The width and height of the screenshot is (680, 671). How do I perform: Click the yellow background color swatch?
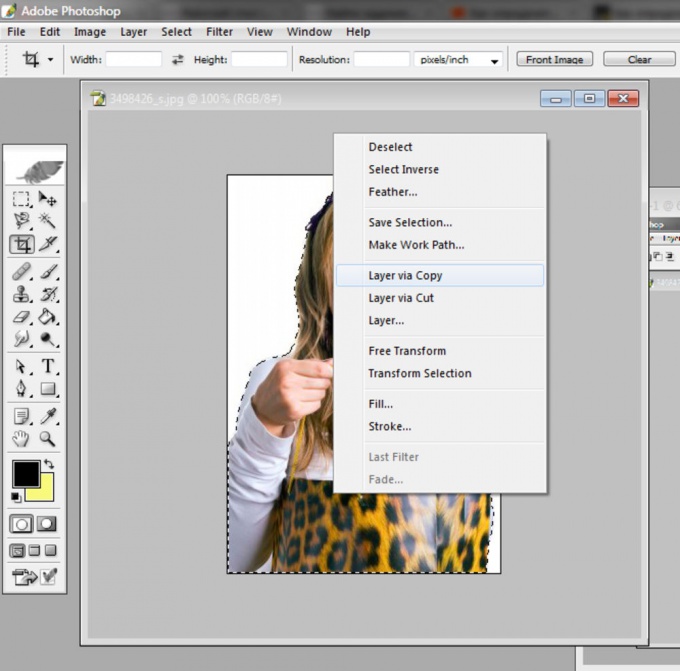[42, 490]
